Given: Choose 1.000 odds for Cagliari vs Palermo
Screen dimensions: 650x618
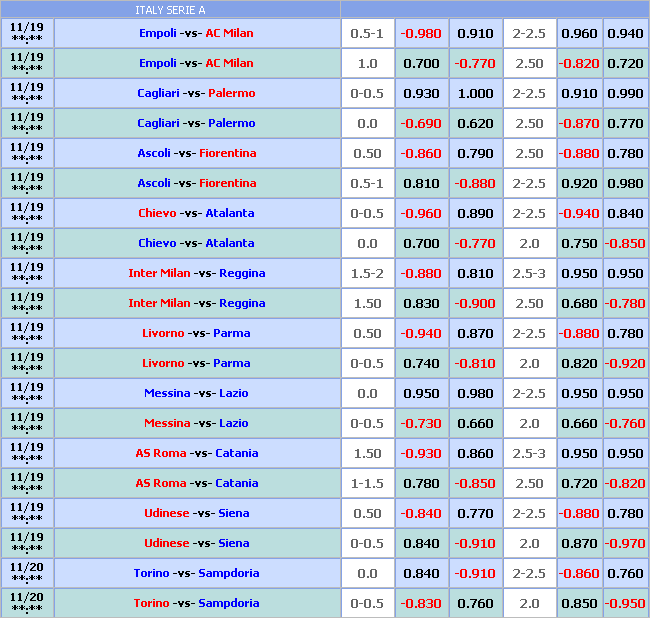Looking at the screenshot, I should point(475,93).
